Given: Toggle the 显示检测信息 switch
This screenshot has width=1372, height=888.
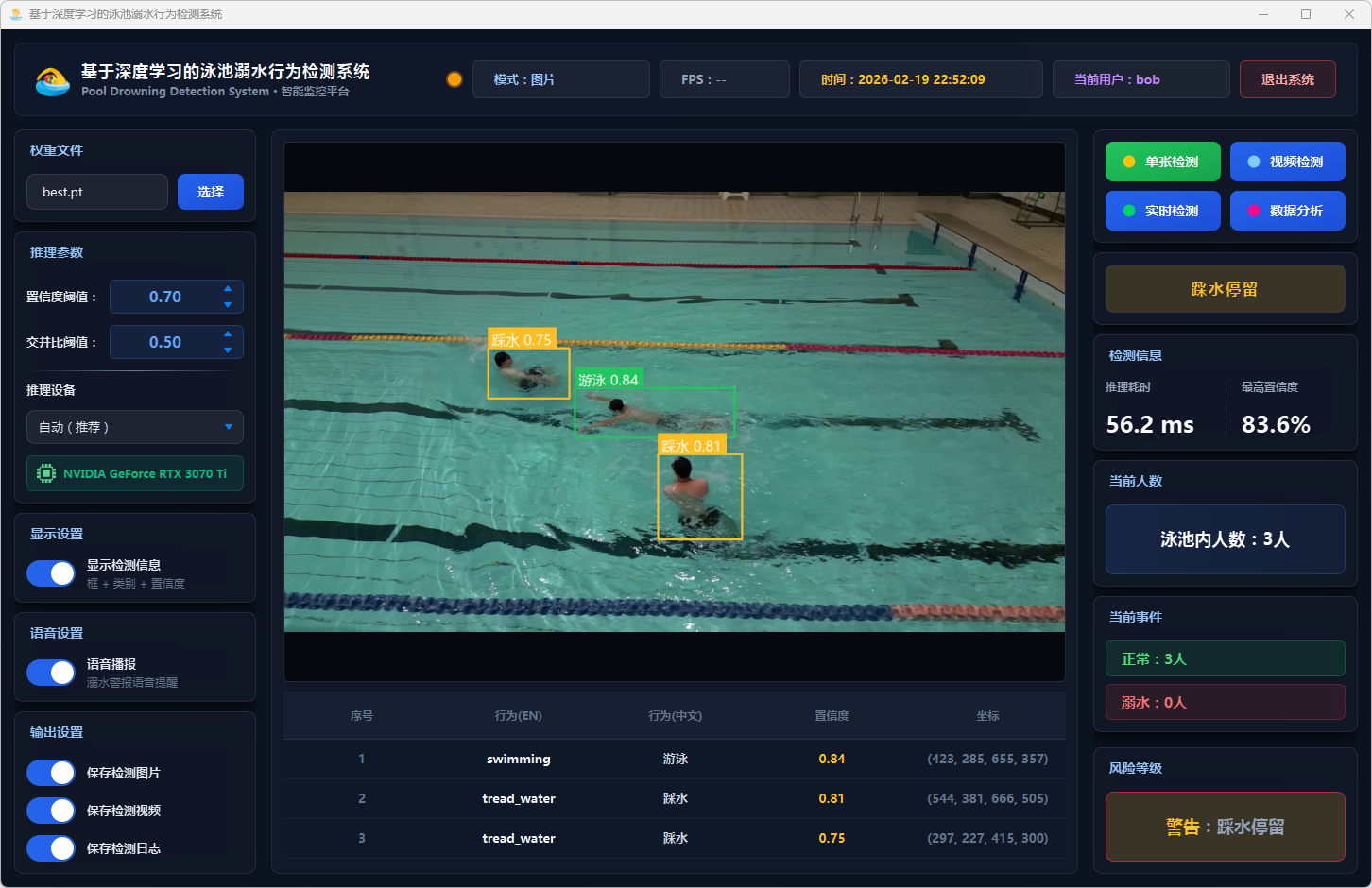Looking at the screenshot, I should click(x=51, y=573).
